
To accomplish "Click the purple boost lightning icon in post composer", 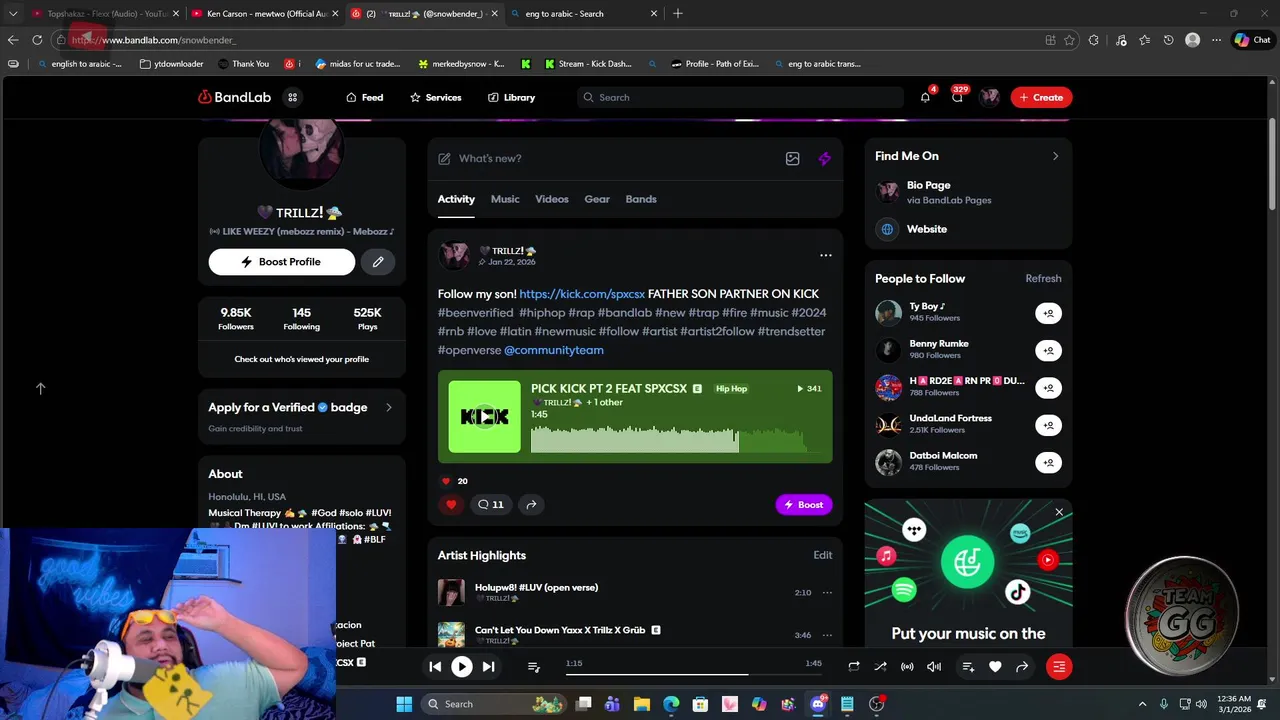I will pos(824,158).
